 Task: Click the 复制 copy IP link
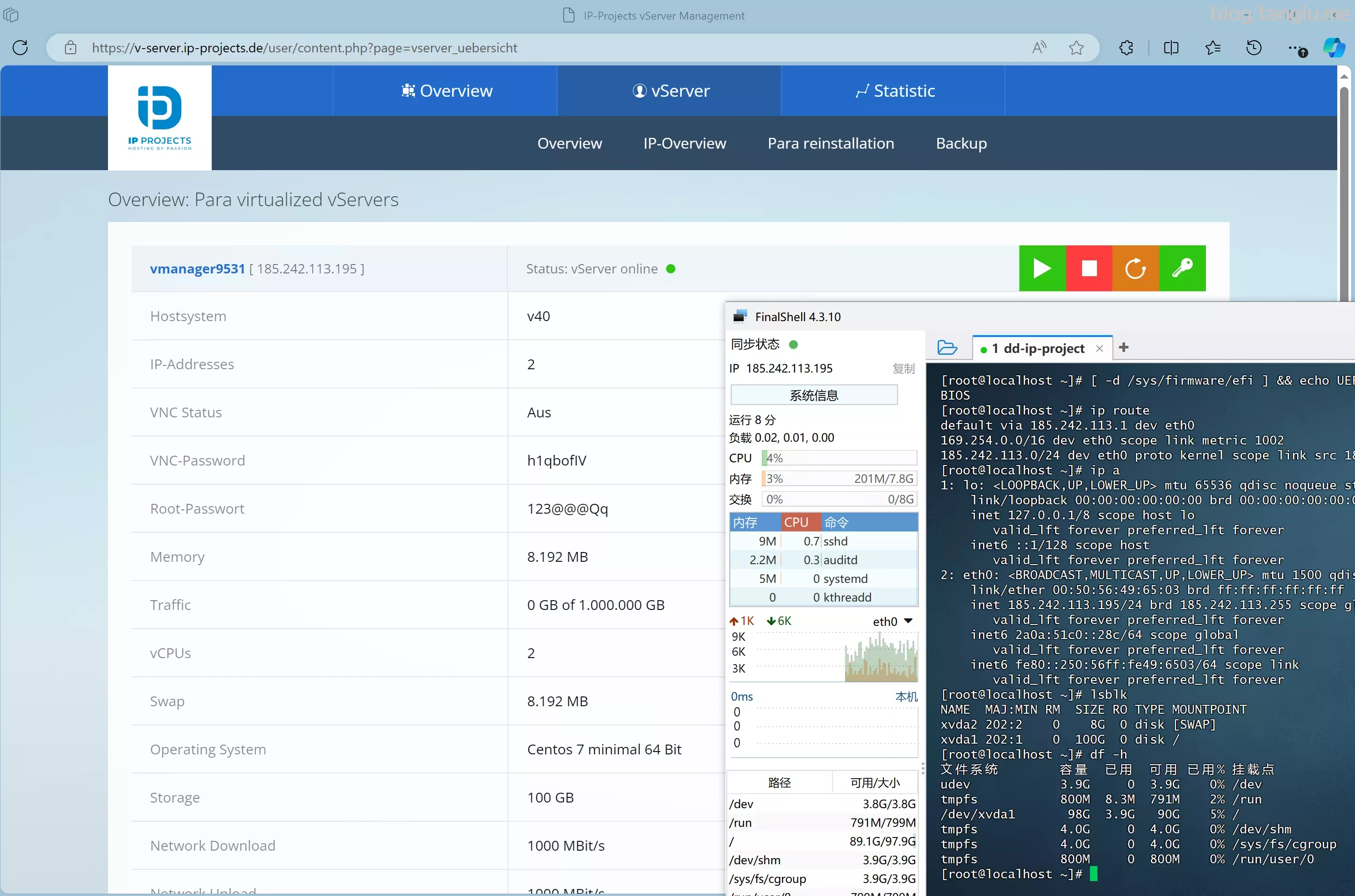[903, 369]
